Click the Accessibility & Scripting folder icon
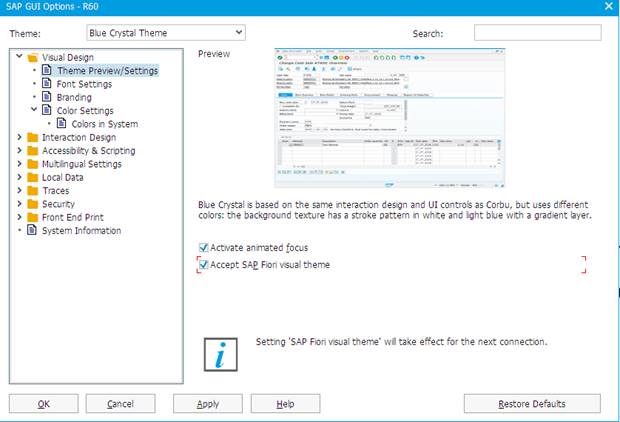Image resolution: width=620 pixels, height=422 pixels. [32, 151]
